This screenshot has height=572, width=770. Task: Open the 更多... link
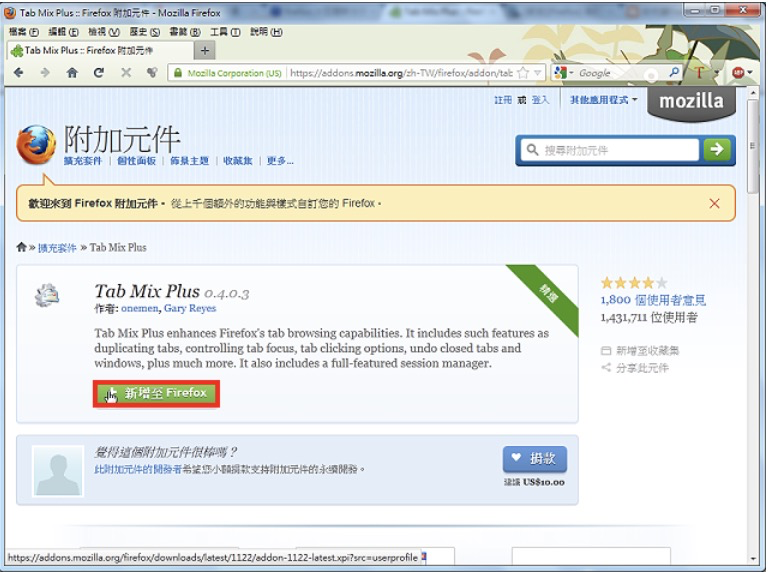point(280,161)
